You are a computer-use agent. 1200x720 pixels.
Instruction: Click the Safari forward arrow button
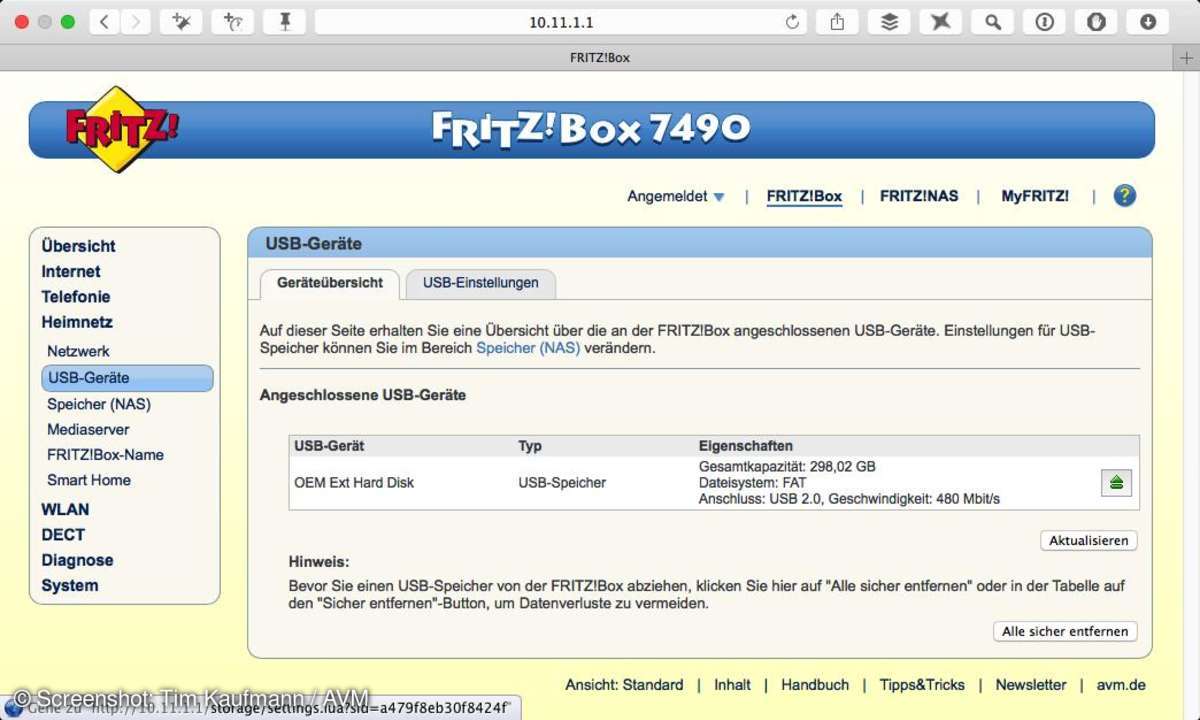(136, 22)
